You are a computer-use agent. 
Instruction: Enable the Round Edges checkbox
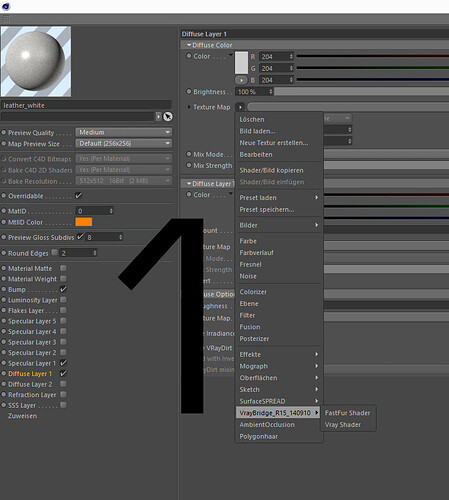(x=55, y=252)
